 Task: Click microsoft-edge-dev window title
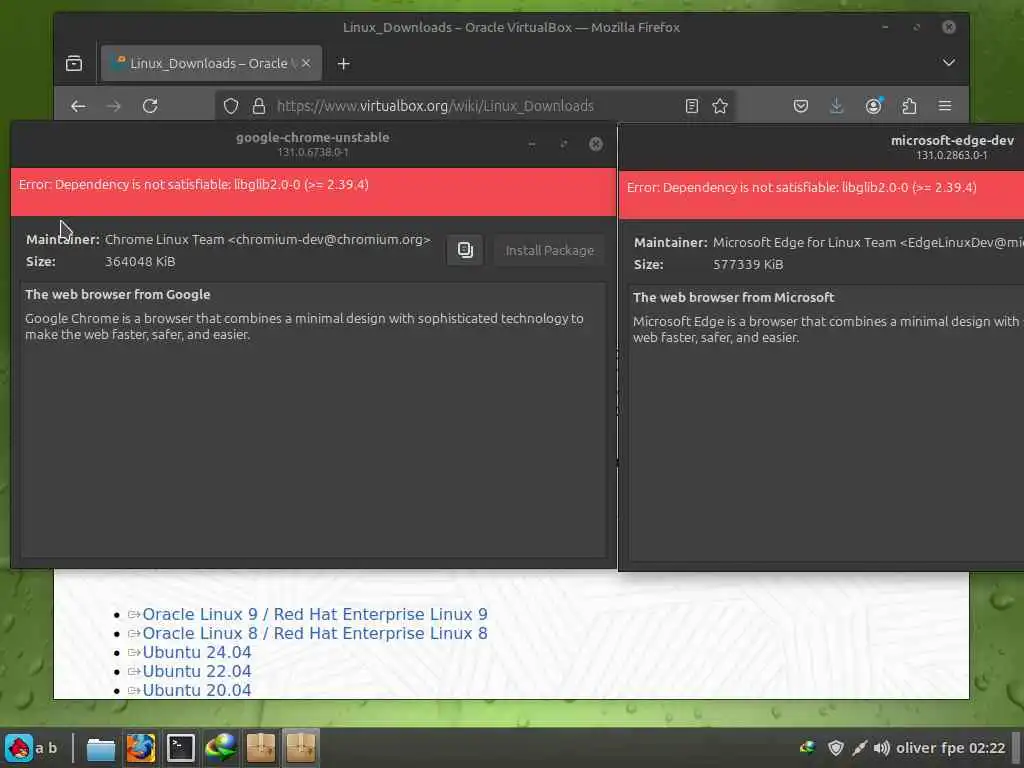tap(952, 140)
